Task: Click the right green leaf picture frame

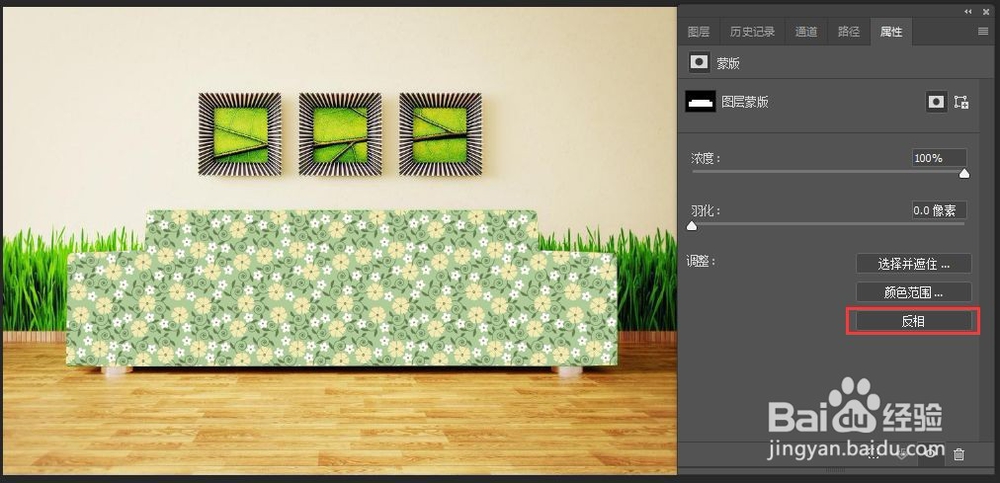Action: coord(440,134)
